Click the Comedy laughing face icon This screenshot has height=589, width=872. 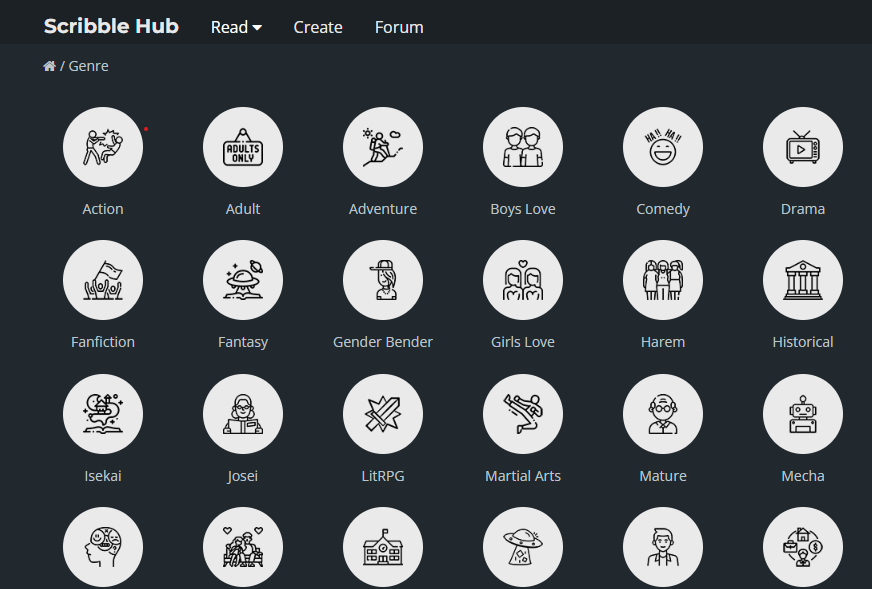click(663, 148)
